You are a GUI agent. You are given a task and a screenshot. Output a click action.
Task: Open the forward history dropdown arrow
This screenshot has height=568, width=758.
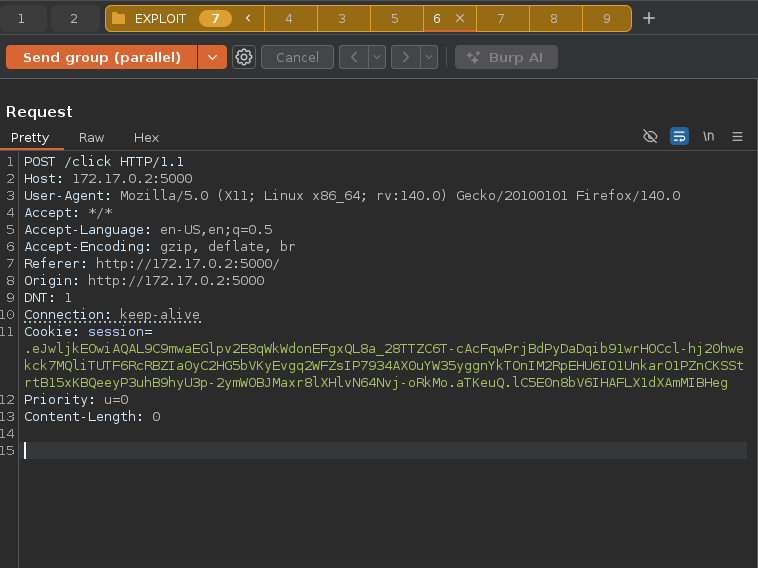point(429,57)
